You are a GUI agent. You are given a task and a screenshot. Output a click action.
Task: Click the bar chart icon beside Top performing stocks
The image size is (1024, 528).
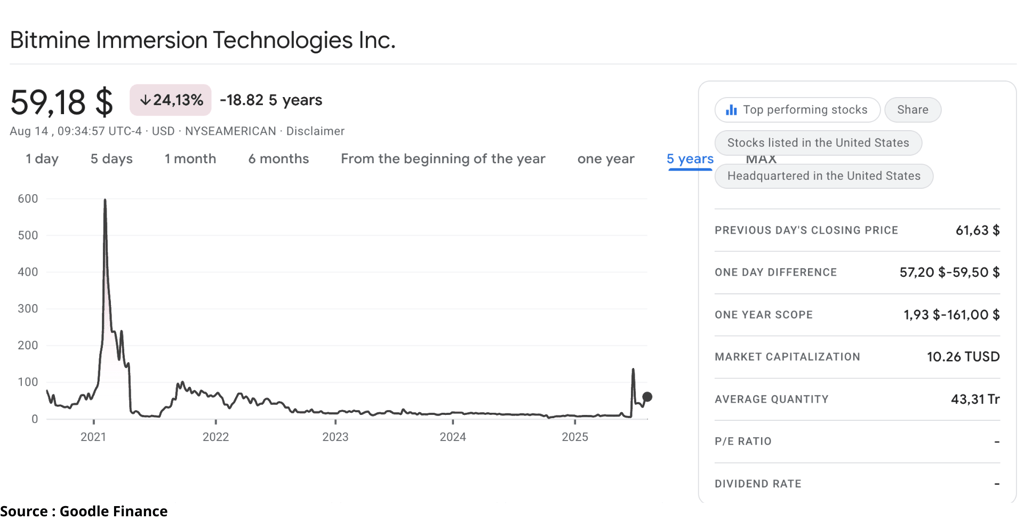pyautogui.click(x=731, y=110)
